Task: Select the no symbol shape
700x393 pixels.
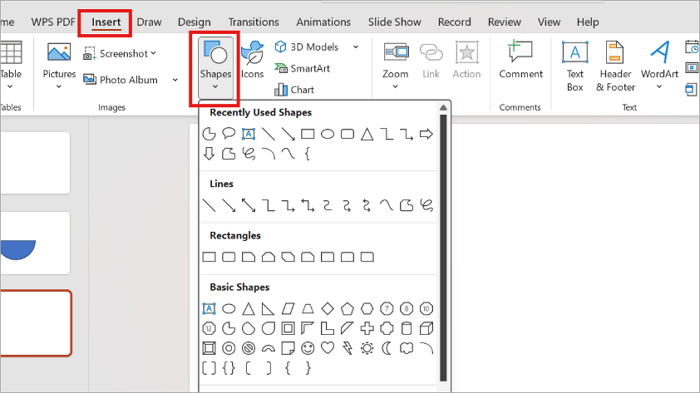Action: [x=248, y=348]
